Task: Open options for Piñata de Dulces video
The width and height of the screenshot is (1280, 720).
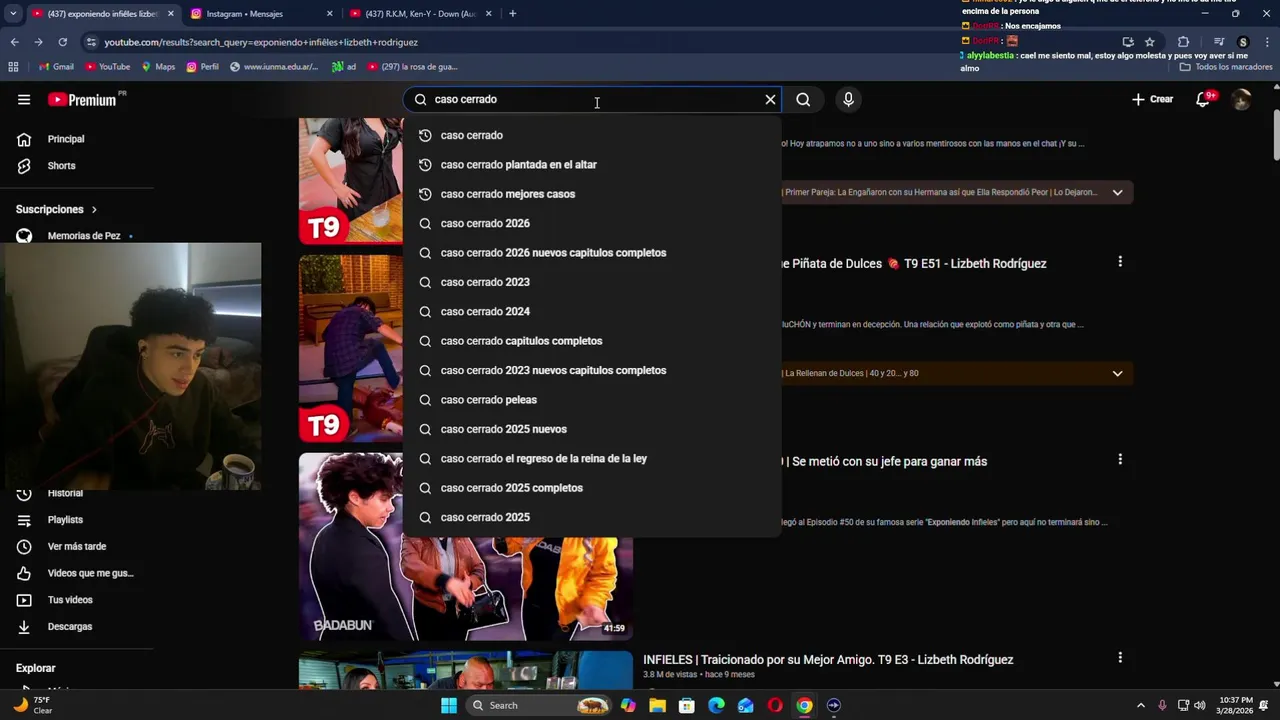Action: (x=1120, y=262)
